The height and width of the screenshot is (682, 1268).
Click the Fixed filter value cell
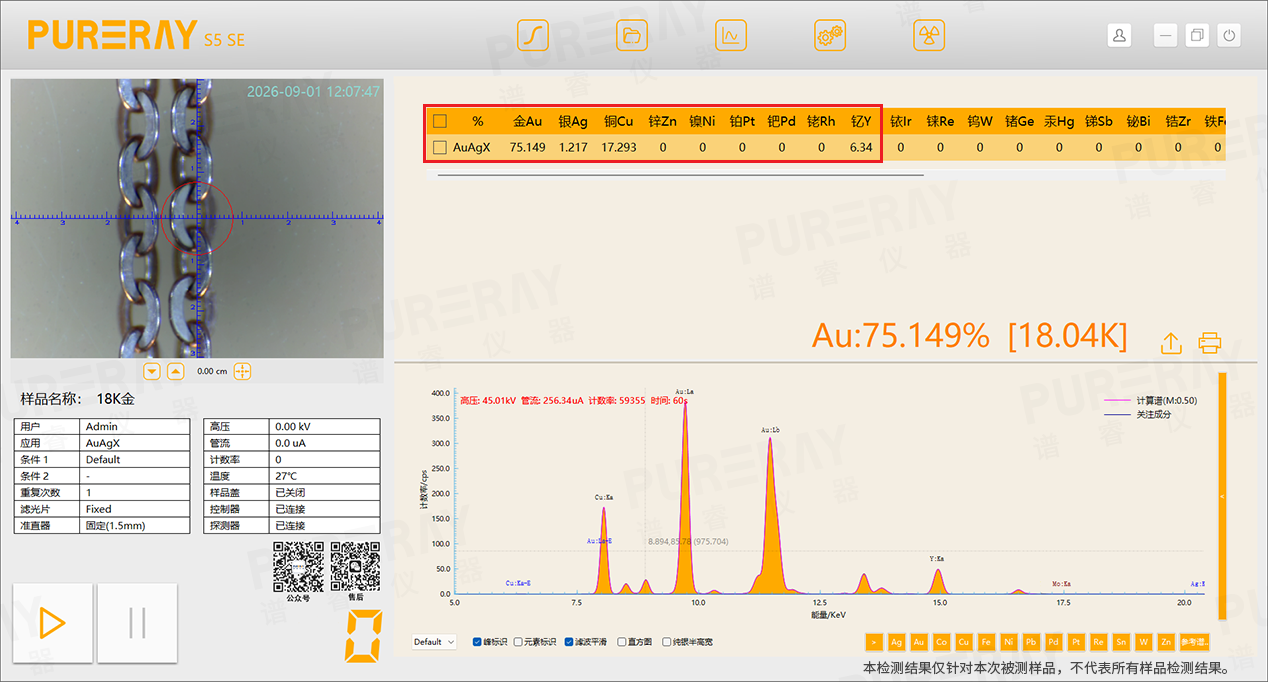[135, 509]
